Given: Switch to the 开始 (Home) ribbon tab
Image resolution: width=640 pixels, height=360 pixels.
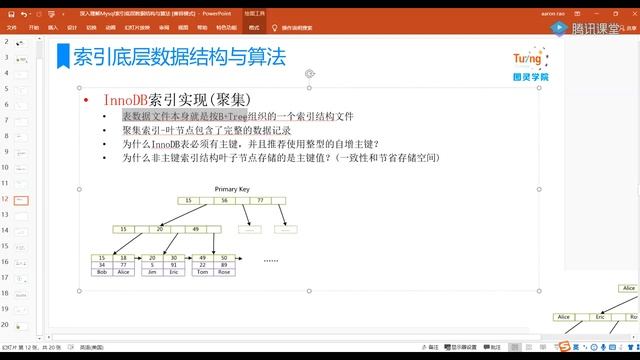Looking at the screenshot, I should (x=33, y=28).
